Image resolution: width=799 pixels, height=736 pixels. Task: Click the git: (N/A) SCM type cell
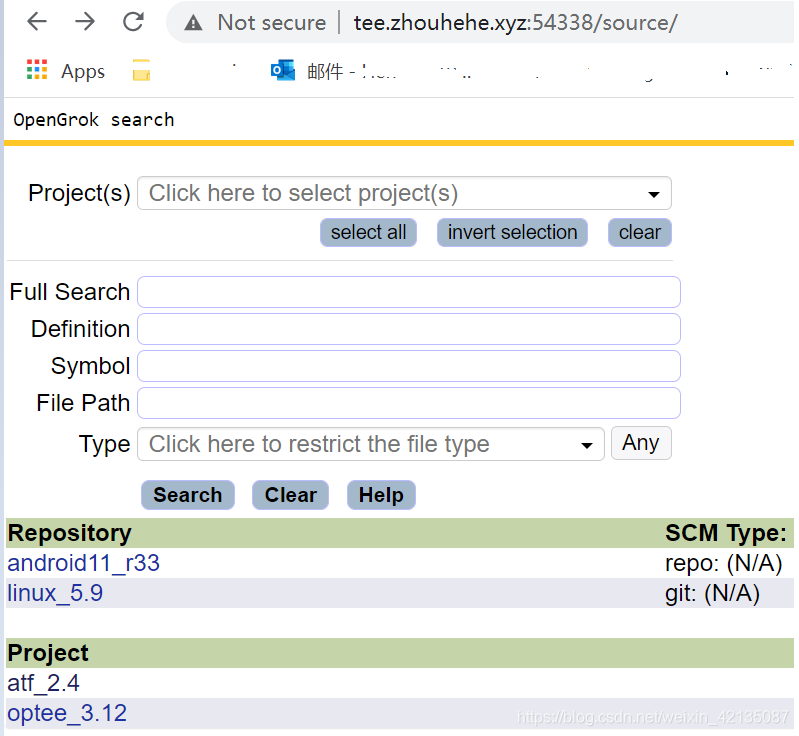[x=712, y=593]
